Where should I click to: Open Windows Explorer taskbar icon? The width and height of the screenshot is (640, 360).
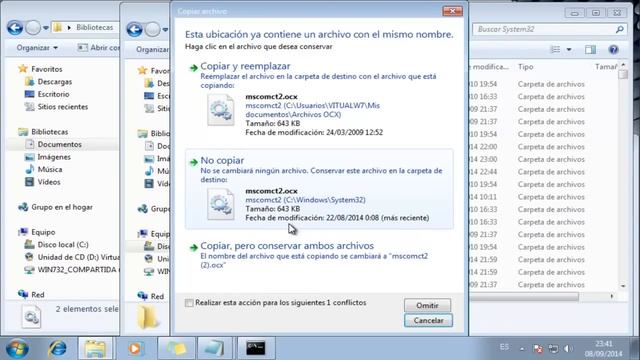[x=95, y=349]
